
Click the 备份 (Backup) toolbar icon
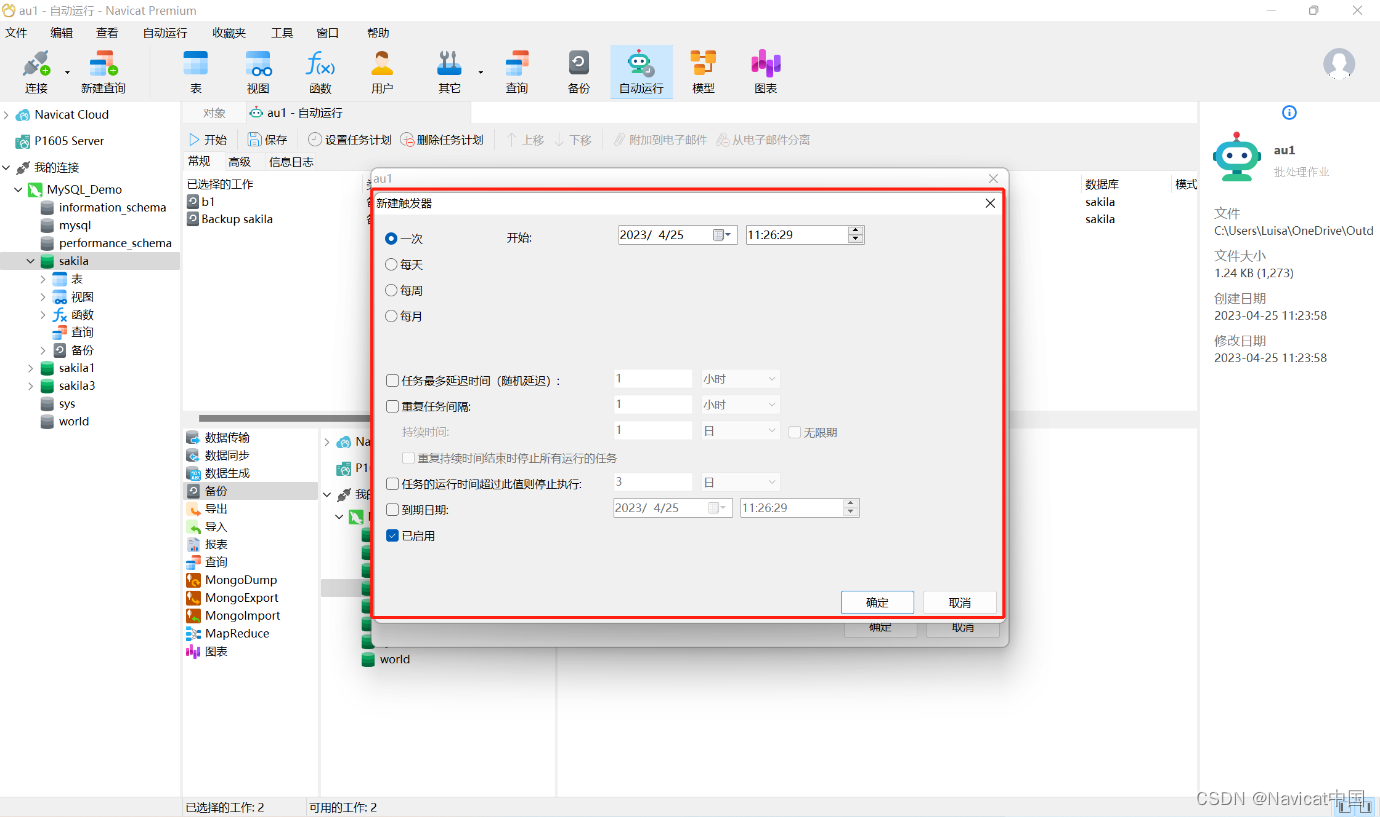579,72
